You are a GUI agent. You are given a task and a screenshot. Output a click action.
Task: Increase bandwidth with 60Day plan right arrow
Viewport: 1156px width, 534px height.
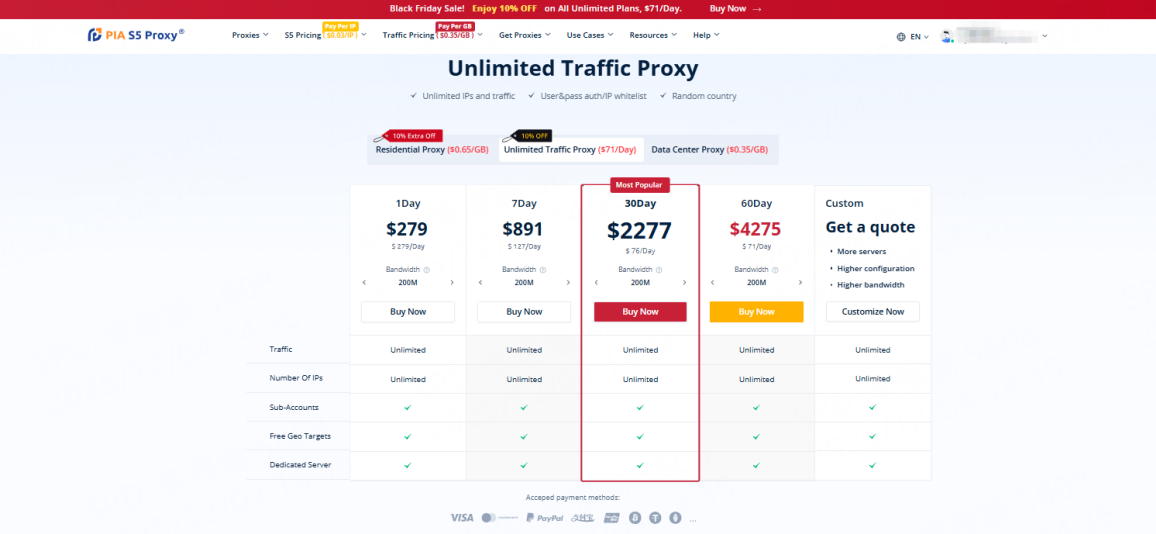pos(800,283)
